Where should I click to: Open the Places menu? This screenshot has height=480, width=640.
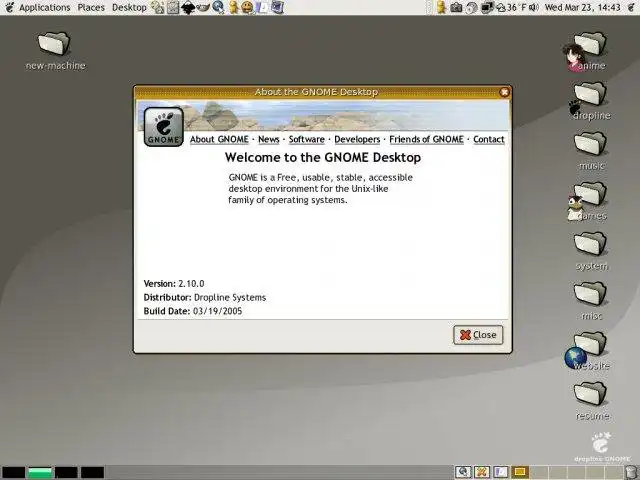point(91,7)
